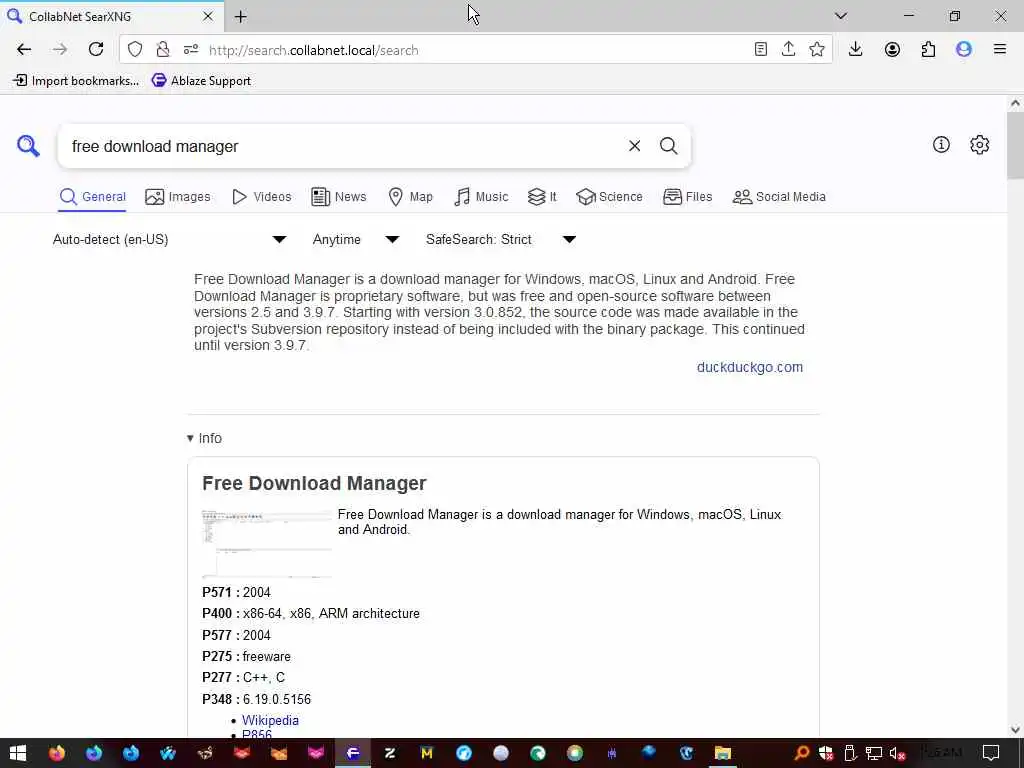1024x768 pixels.
Task: Open the Wikipedia link in infobox
Action: click(x=270, y=720)
